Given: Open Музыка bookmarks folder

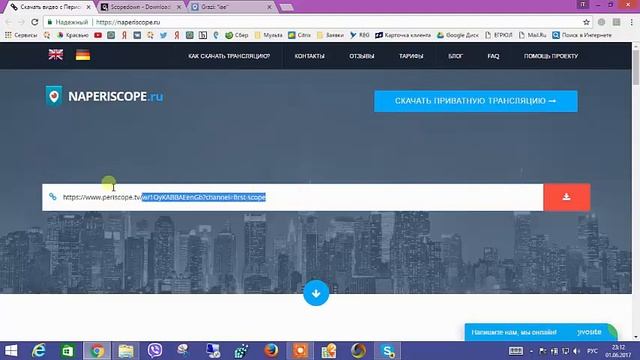Looking at the screenshot, I should 269,36.
